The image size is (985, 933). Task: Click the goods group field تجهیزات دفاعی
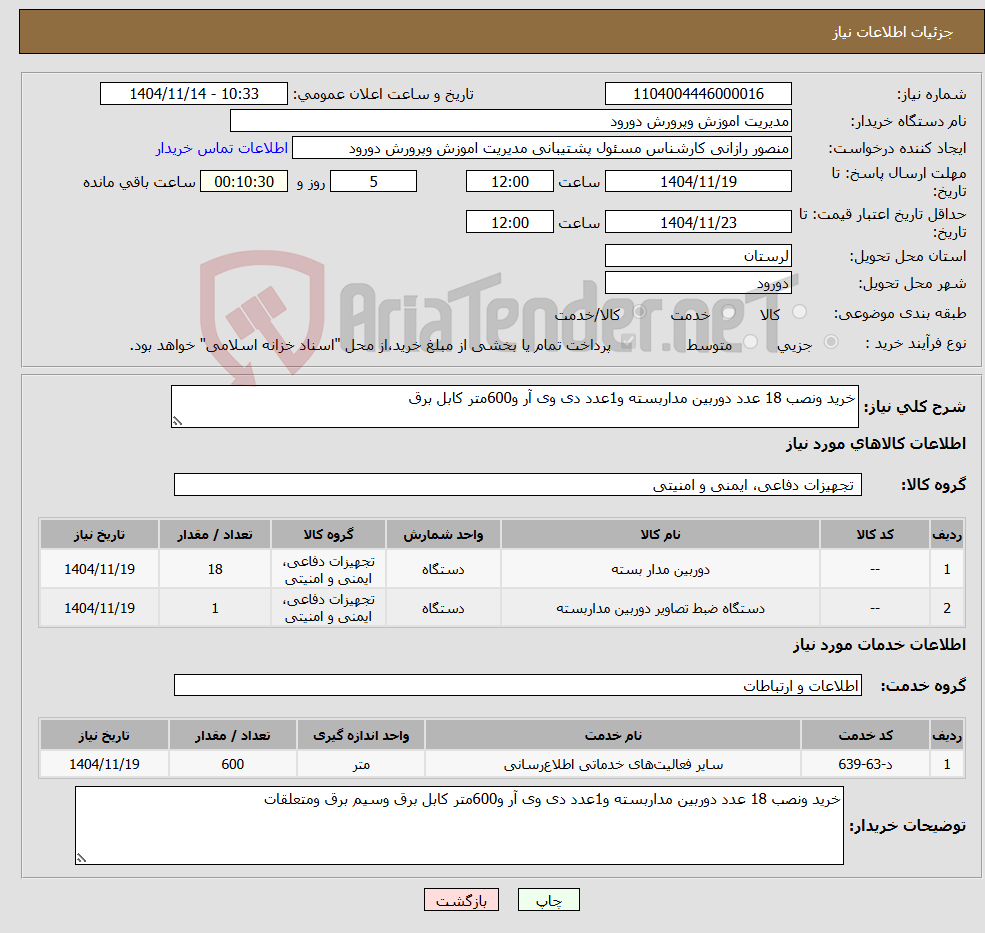518,484
